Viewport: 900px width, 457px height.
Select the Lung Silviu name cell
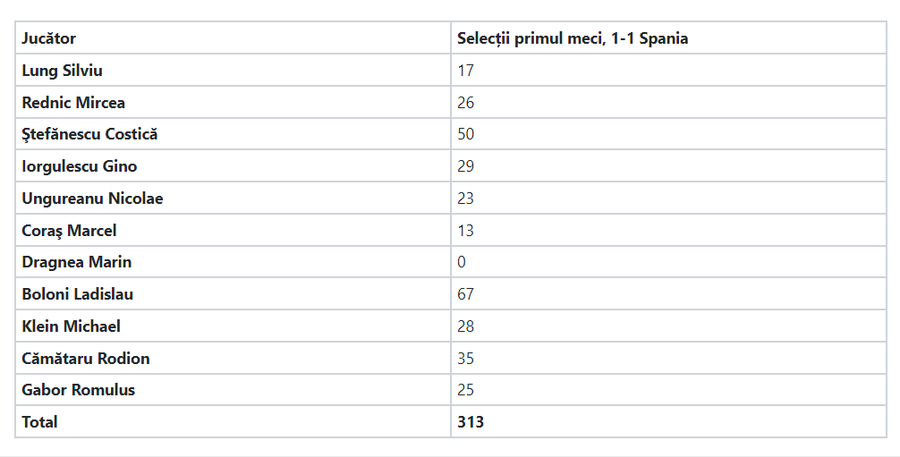tap(233, 70)
